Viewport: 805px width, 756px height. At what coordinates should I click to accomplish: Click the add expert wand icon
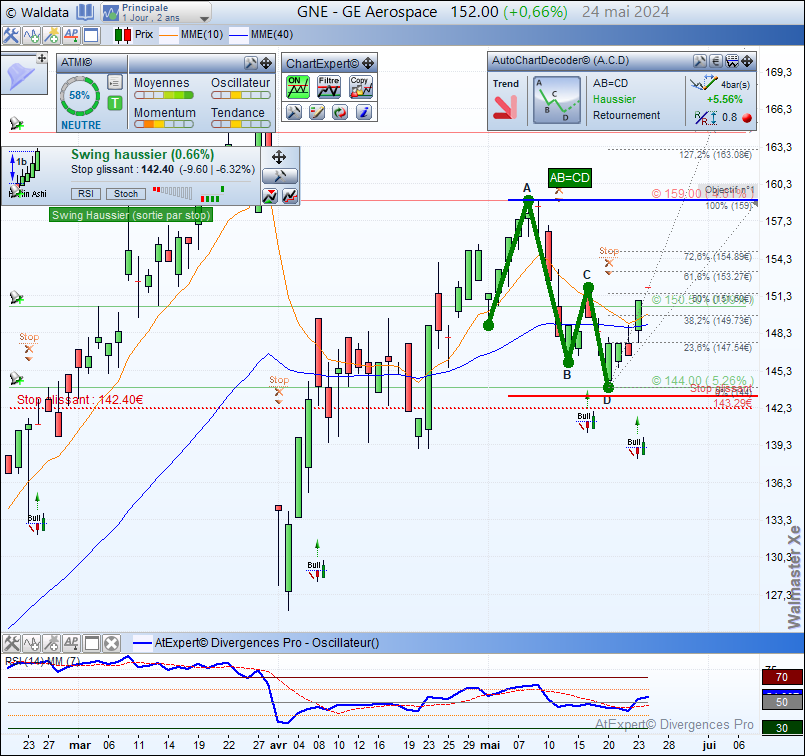click(x=51, y=35)
